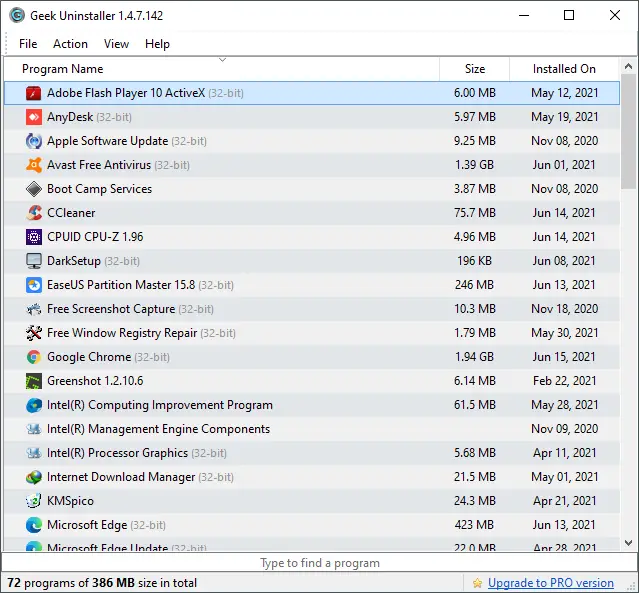
Task: Click the CPUID CPU-Z icon
Action: pyautogui.click(x=33, y=237)
